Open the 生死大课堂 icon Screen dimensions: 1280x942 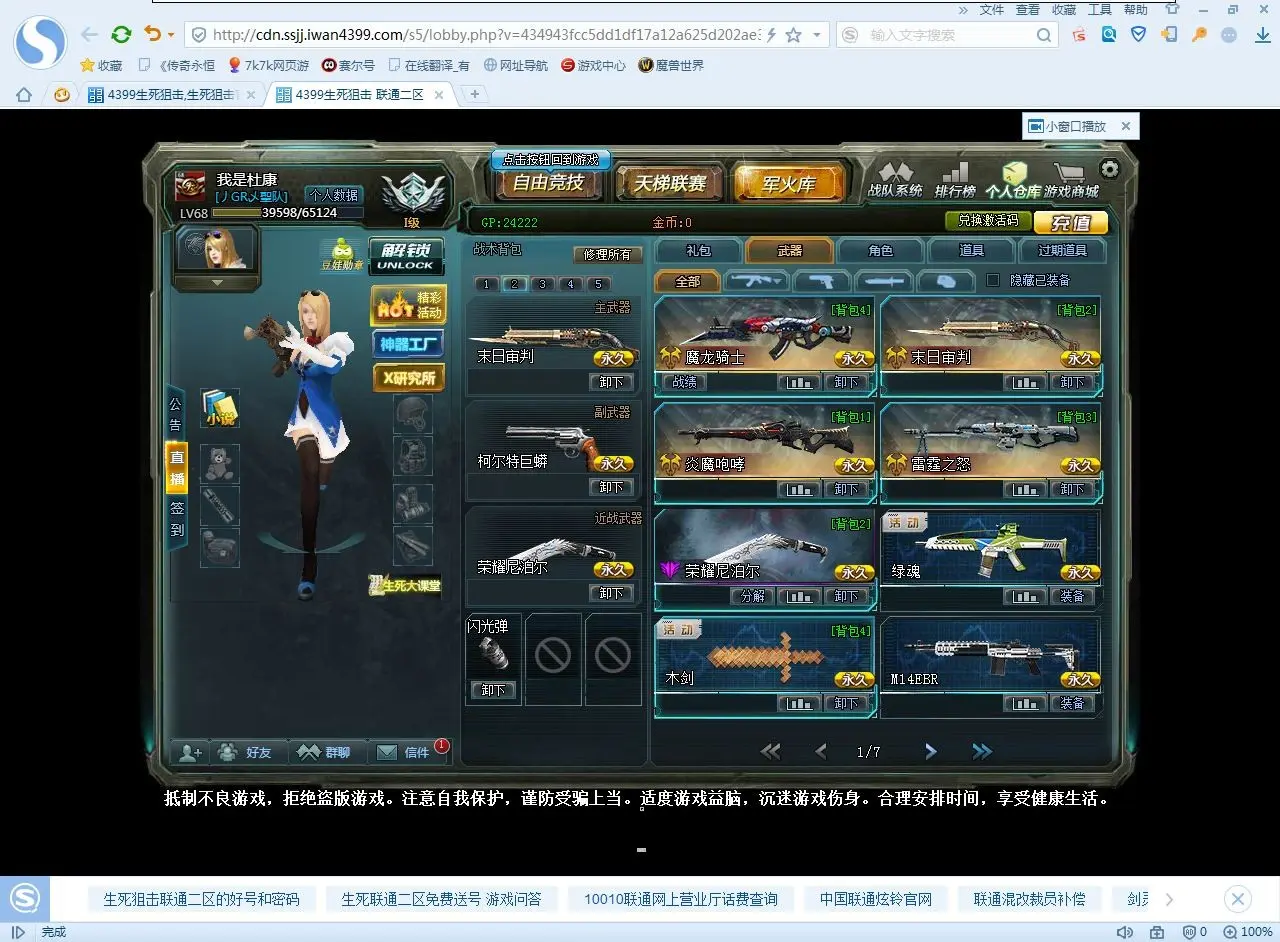(x=405, y=585)
